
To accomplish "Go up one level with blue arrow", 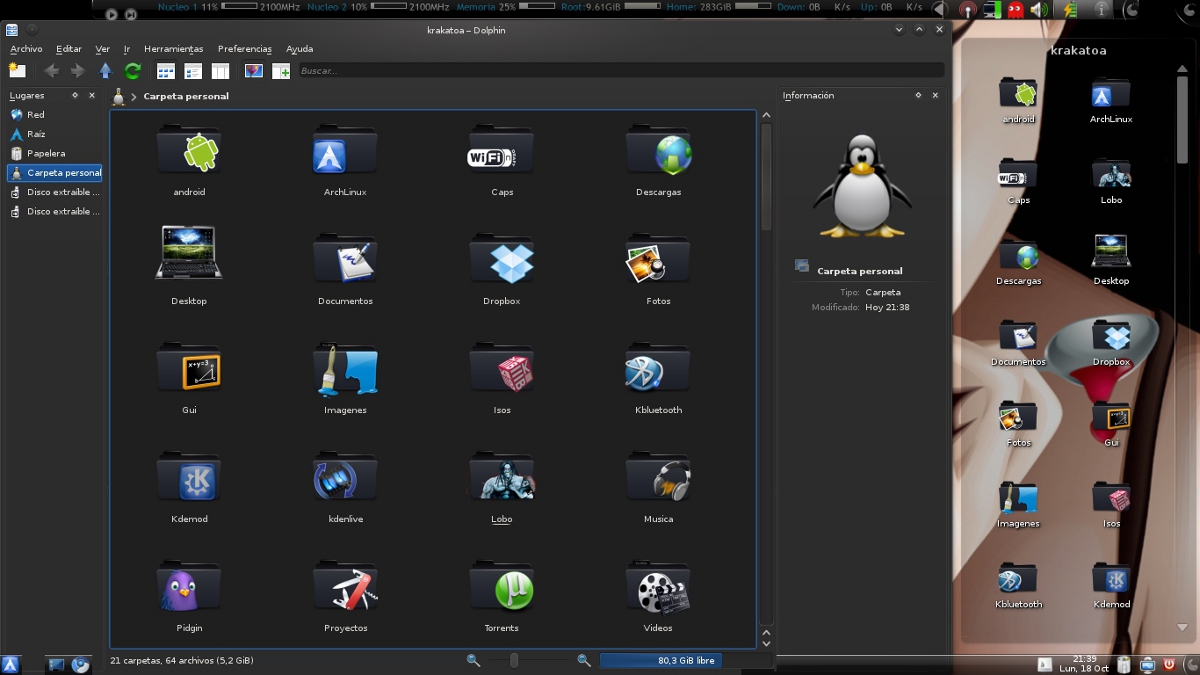I will [x=105, y=71].
